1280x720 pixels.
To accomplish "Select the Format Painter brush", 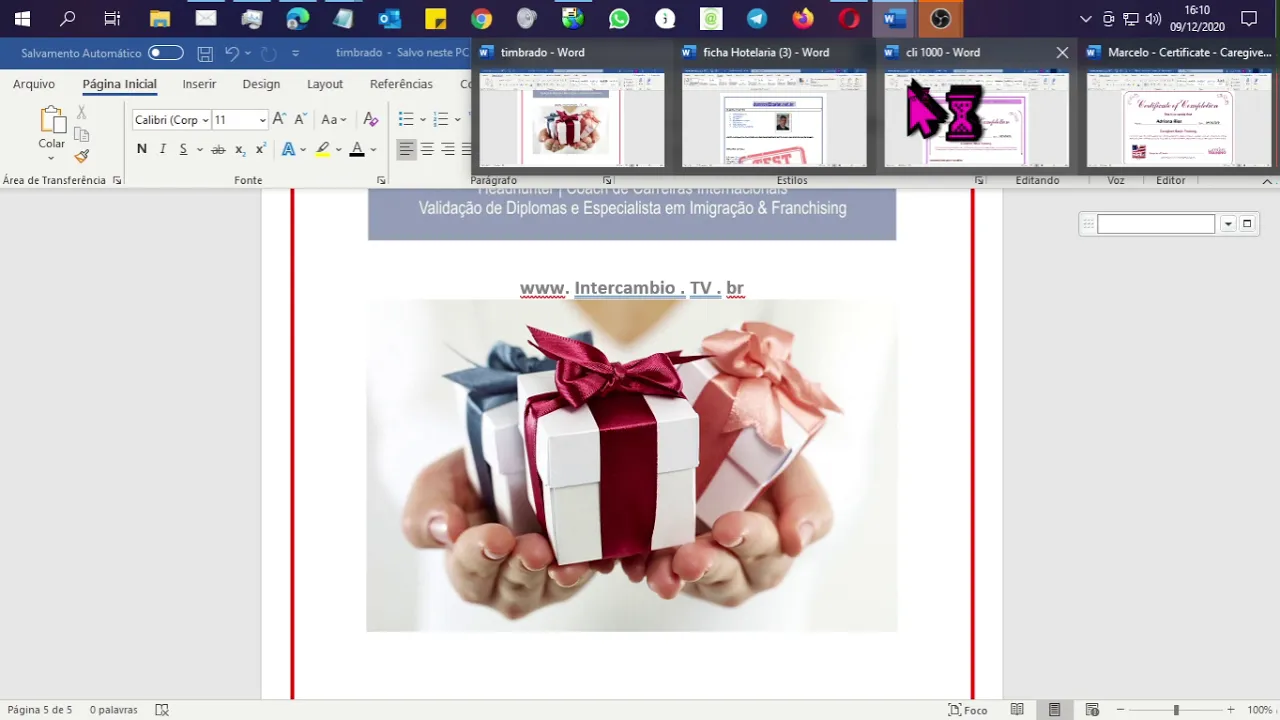I will 82,156.
